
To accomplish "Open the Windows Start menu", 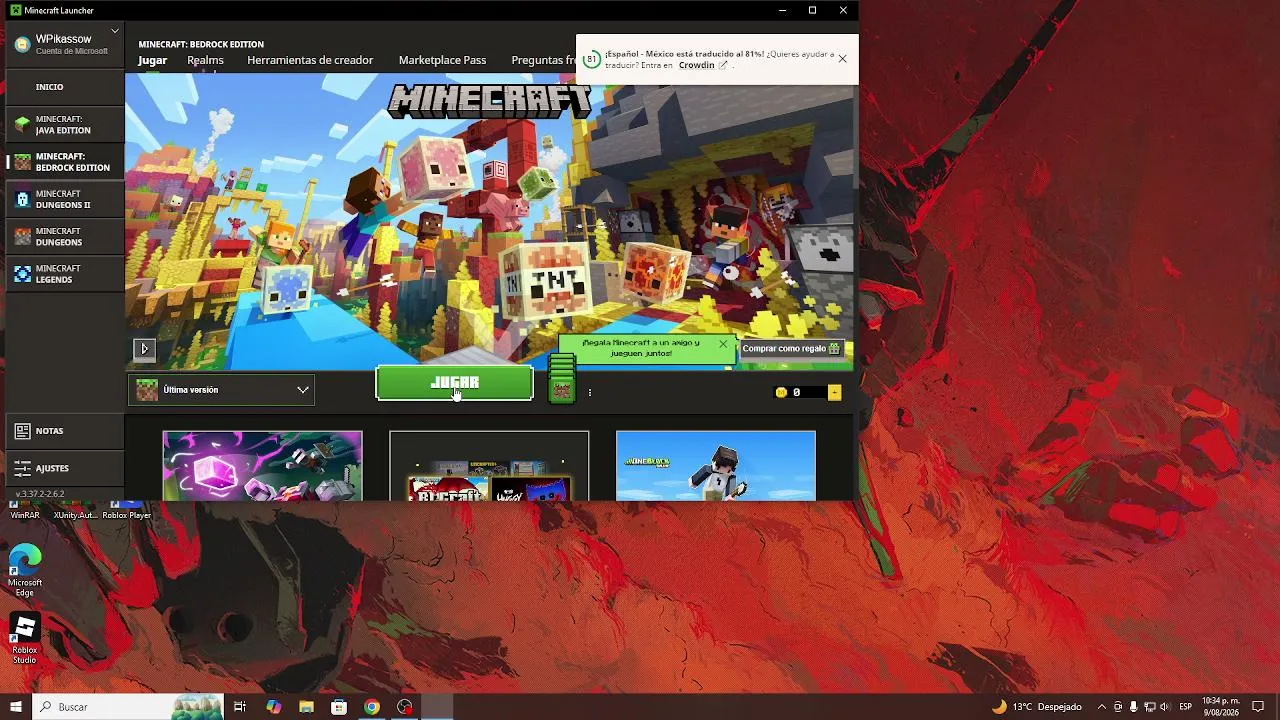I will coord(16,707).
